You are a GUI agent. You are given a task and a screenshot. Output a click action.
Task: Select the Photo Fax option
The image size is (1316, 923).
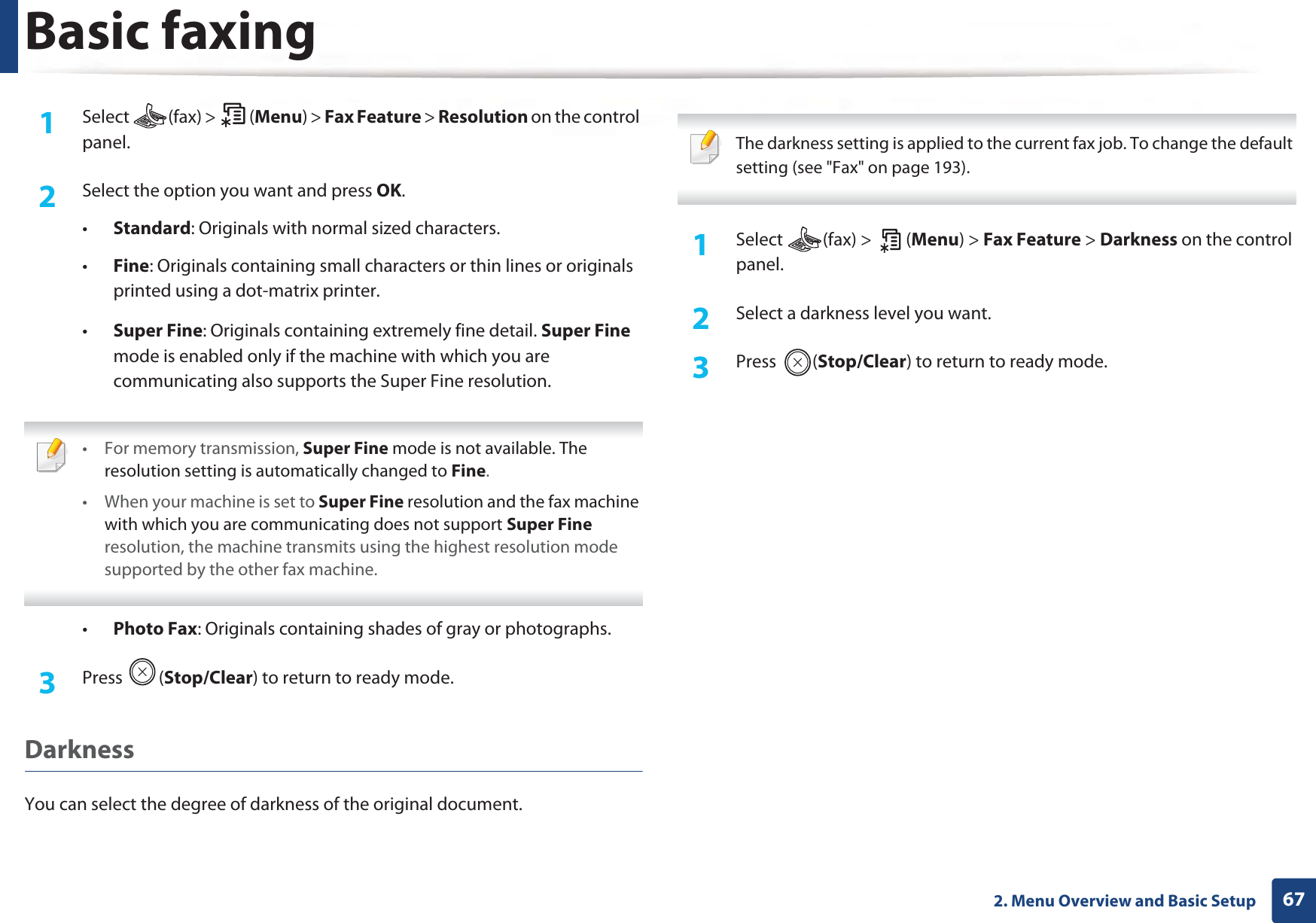[154, 629]
